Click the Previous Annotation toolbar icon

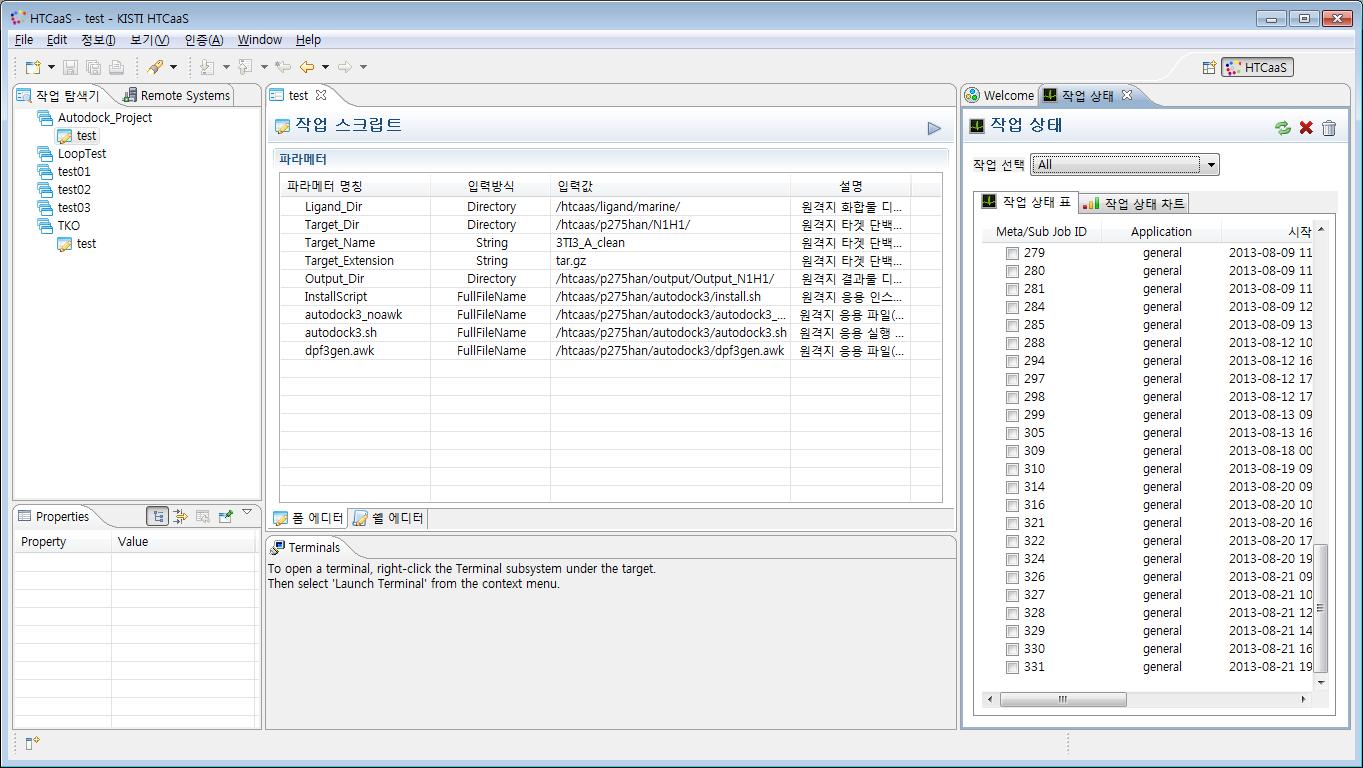pos(245,67)
